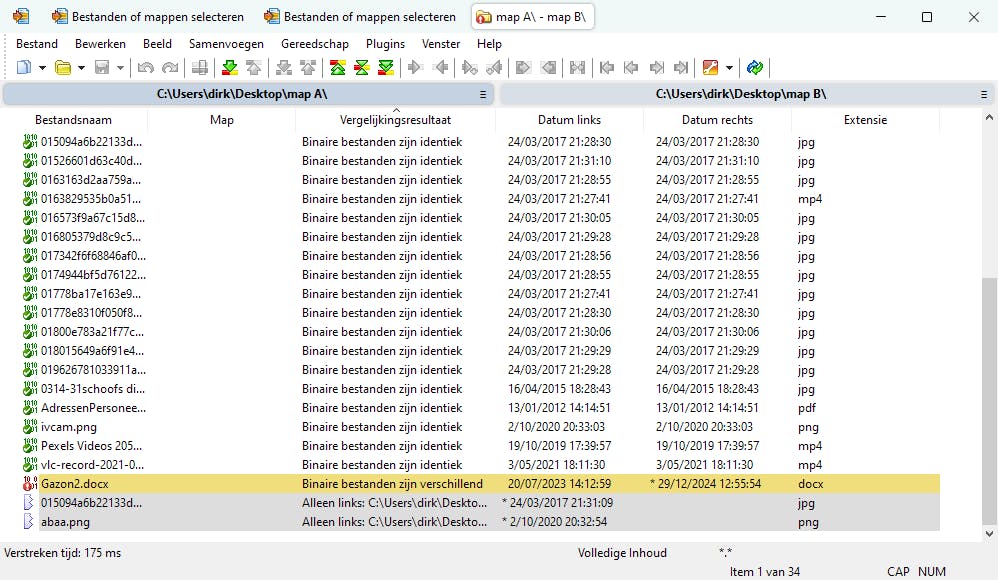Sort by the Vergelijkingsresultaat column header

(395, 120)
